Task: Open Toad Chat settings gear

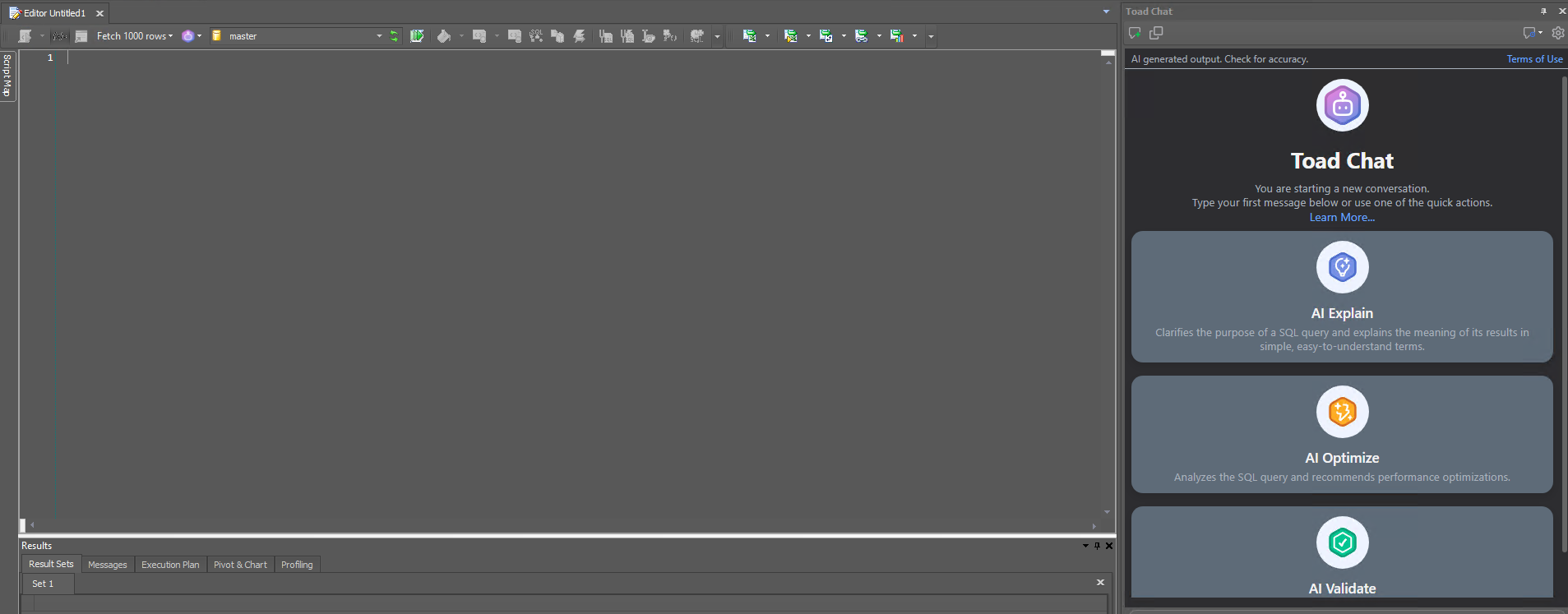Action: [1557, 33]
